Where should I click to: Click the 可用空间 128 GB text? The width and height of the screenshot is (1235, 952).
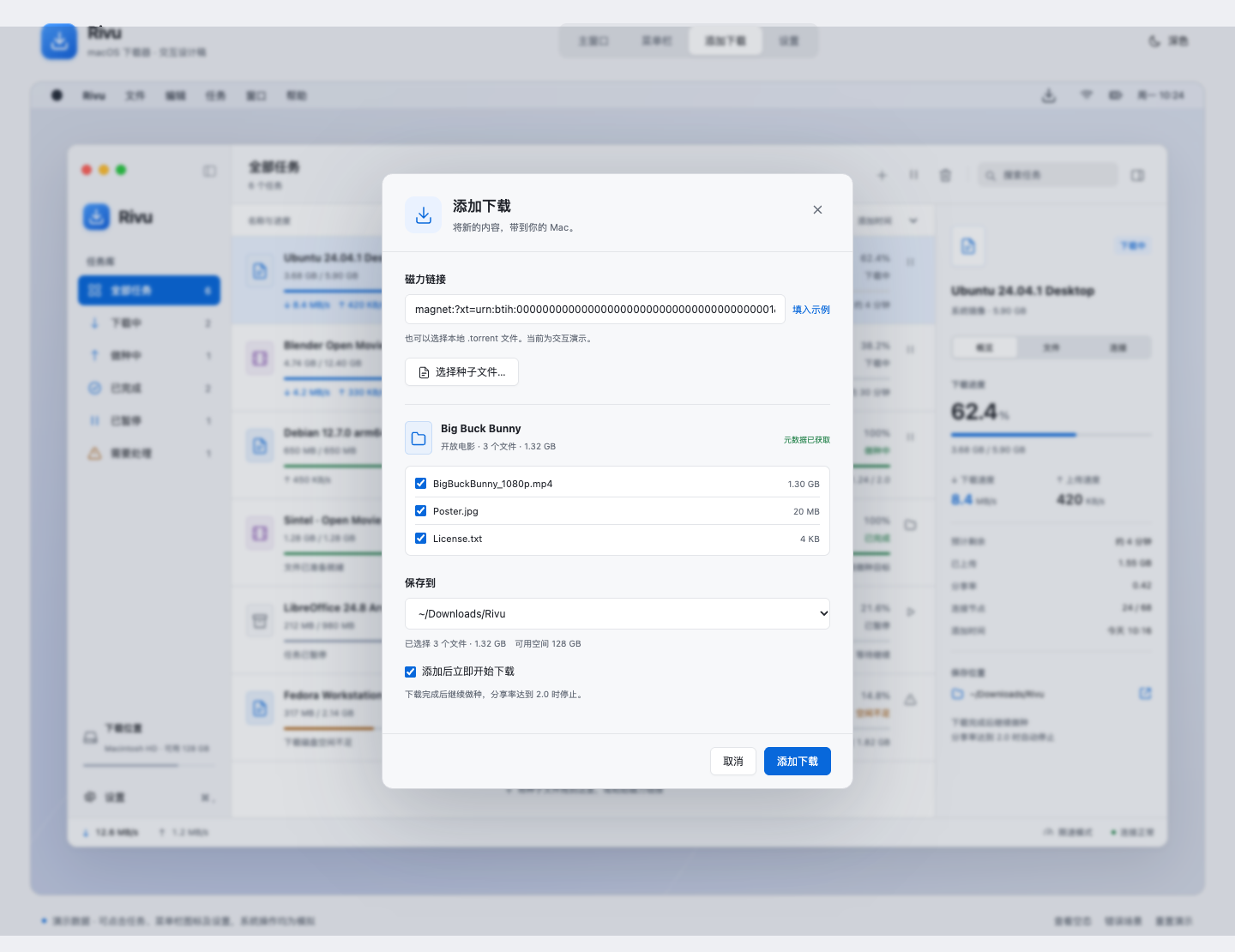pyautogui.click(x=548, y=644)
